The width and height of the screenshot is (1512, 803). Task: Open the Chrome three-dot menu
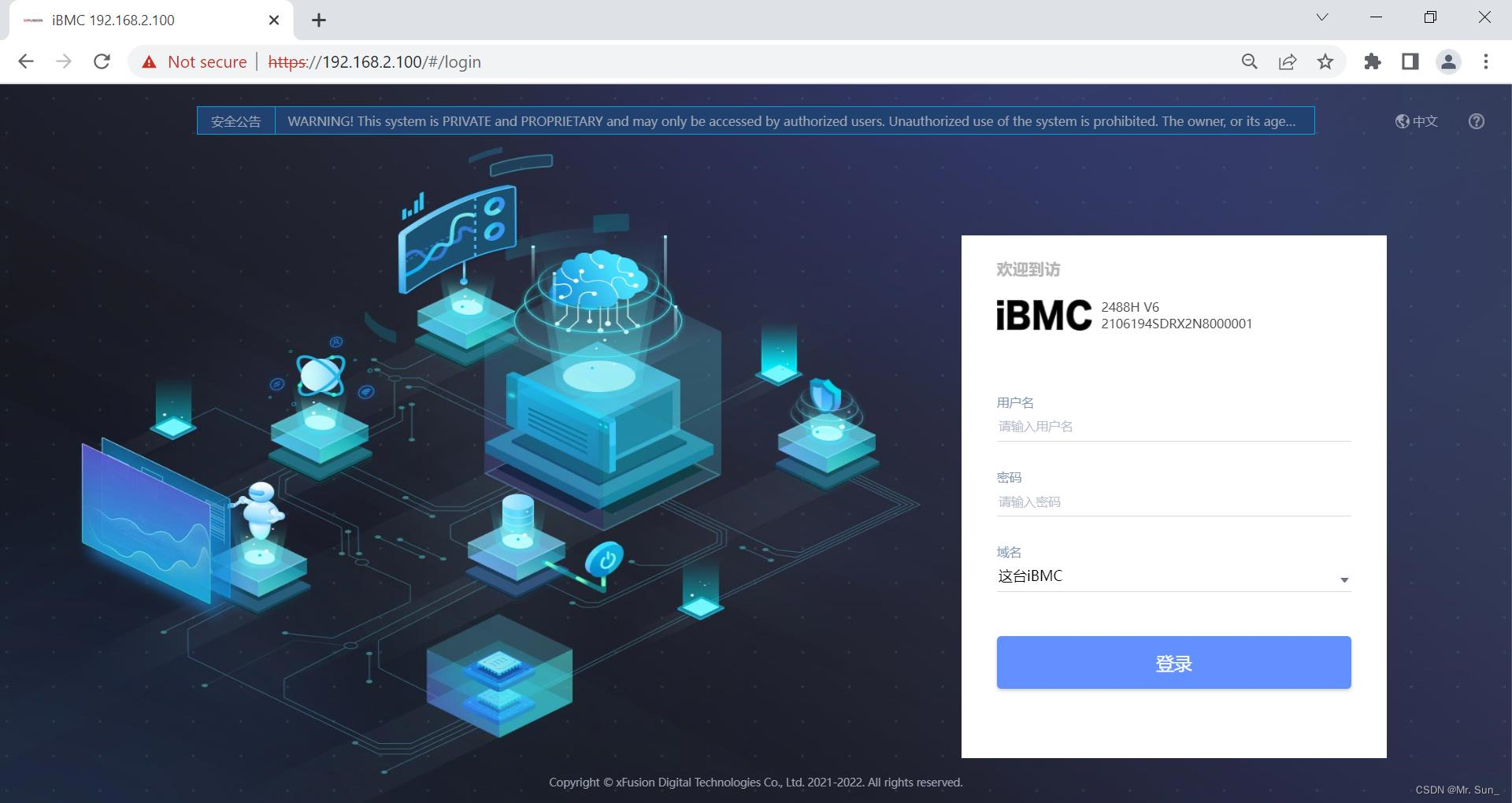(1486, 61)
